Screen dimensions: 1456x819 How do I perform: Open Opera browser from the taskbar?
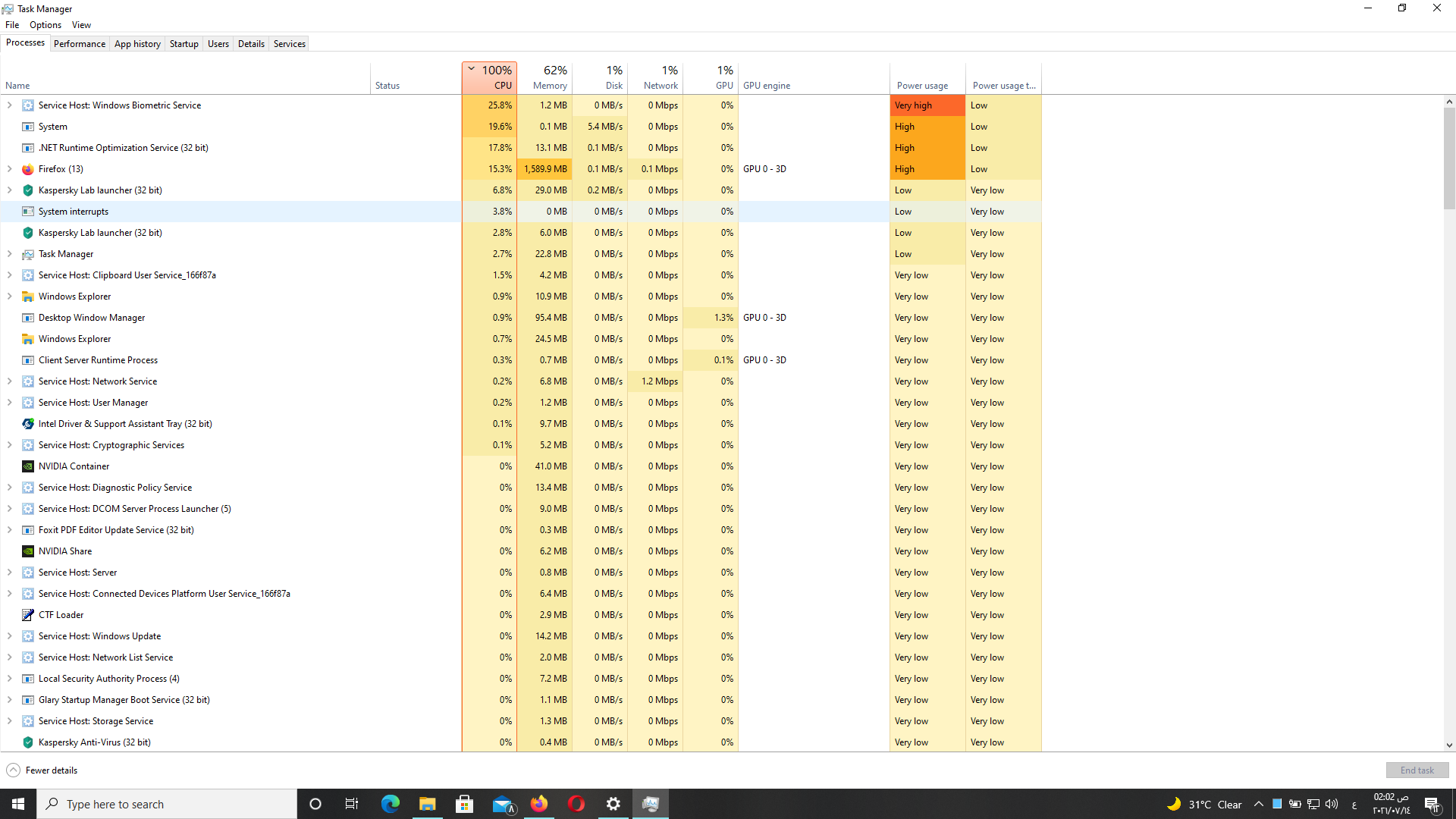click(x=576, y=804)
